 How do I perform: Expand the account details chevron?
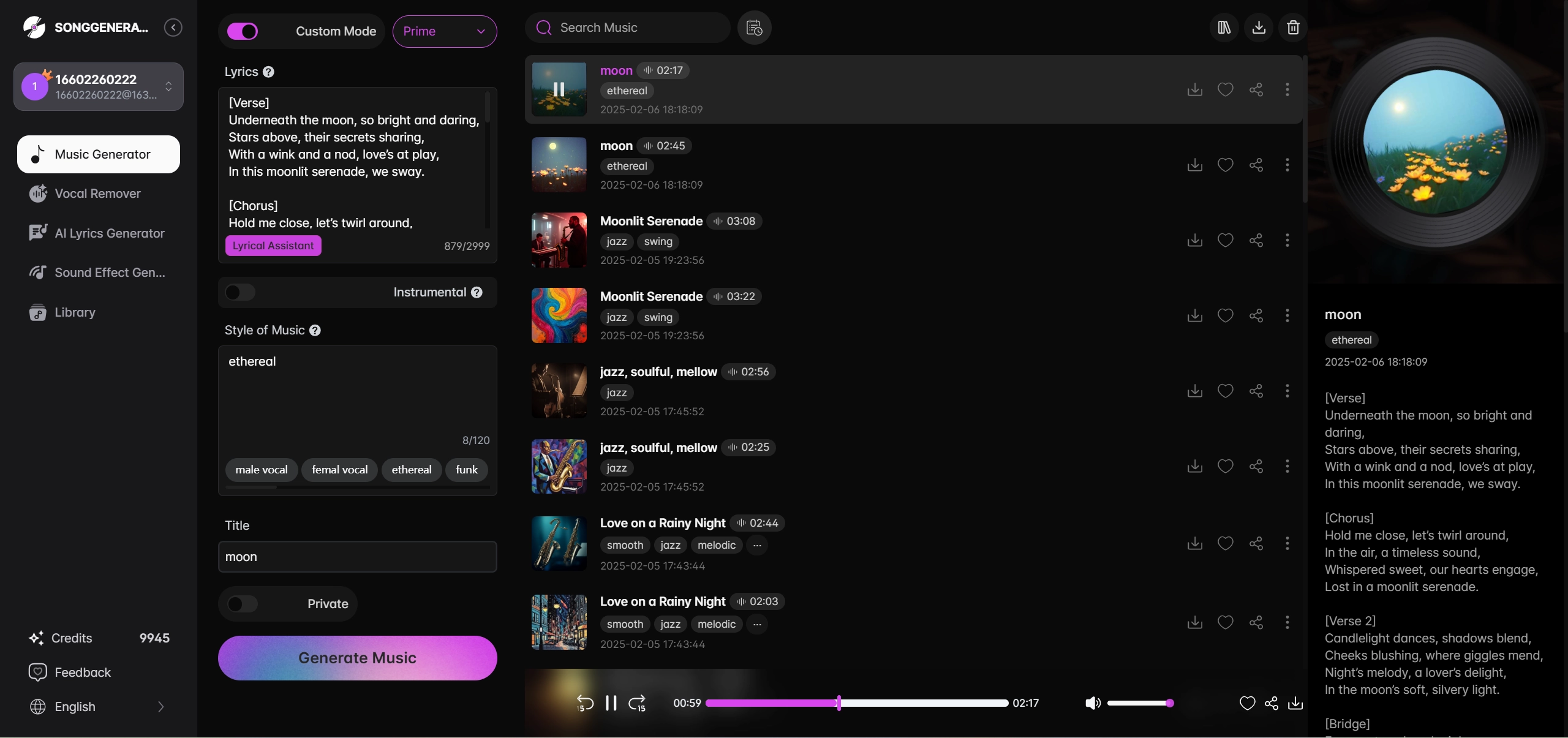[x=168, y=86]
